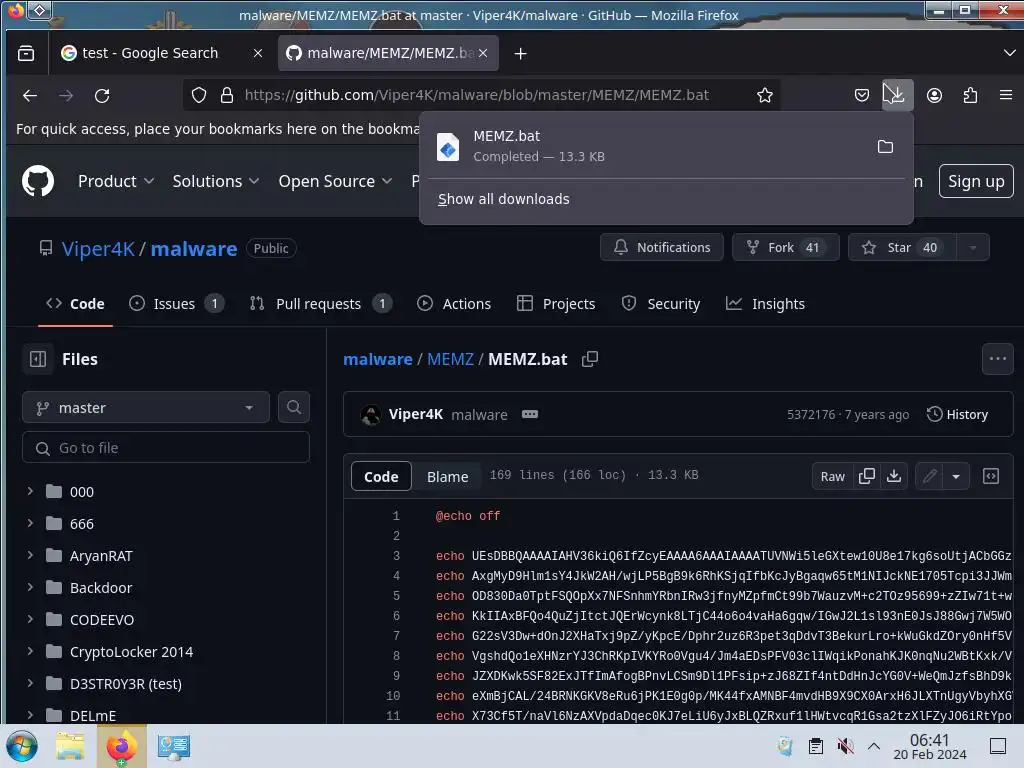Copy the MEMZ.bat file path
The width and height of the screenshot is (1024, 768).
[590, 359]
